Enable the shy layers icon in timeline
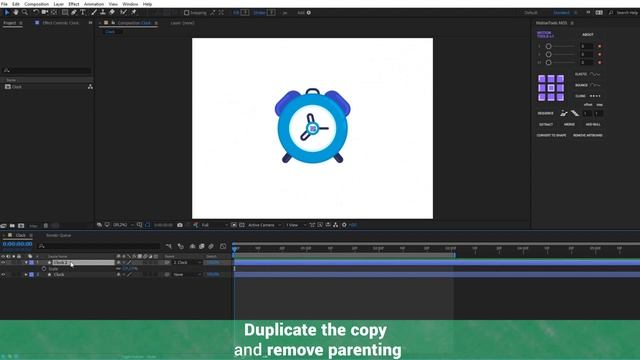640x360 pixels. [x=192, y=246]
